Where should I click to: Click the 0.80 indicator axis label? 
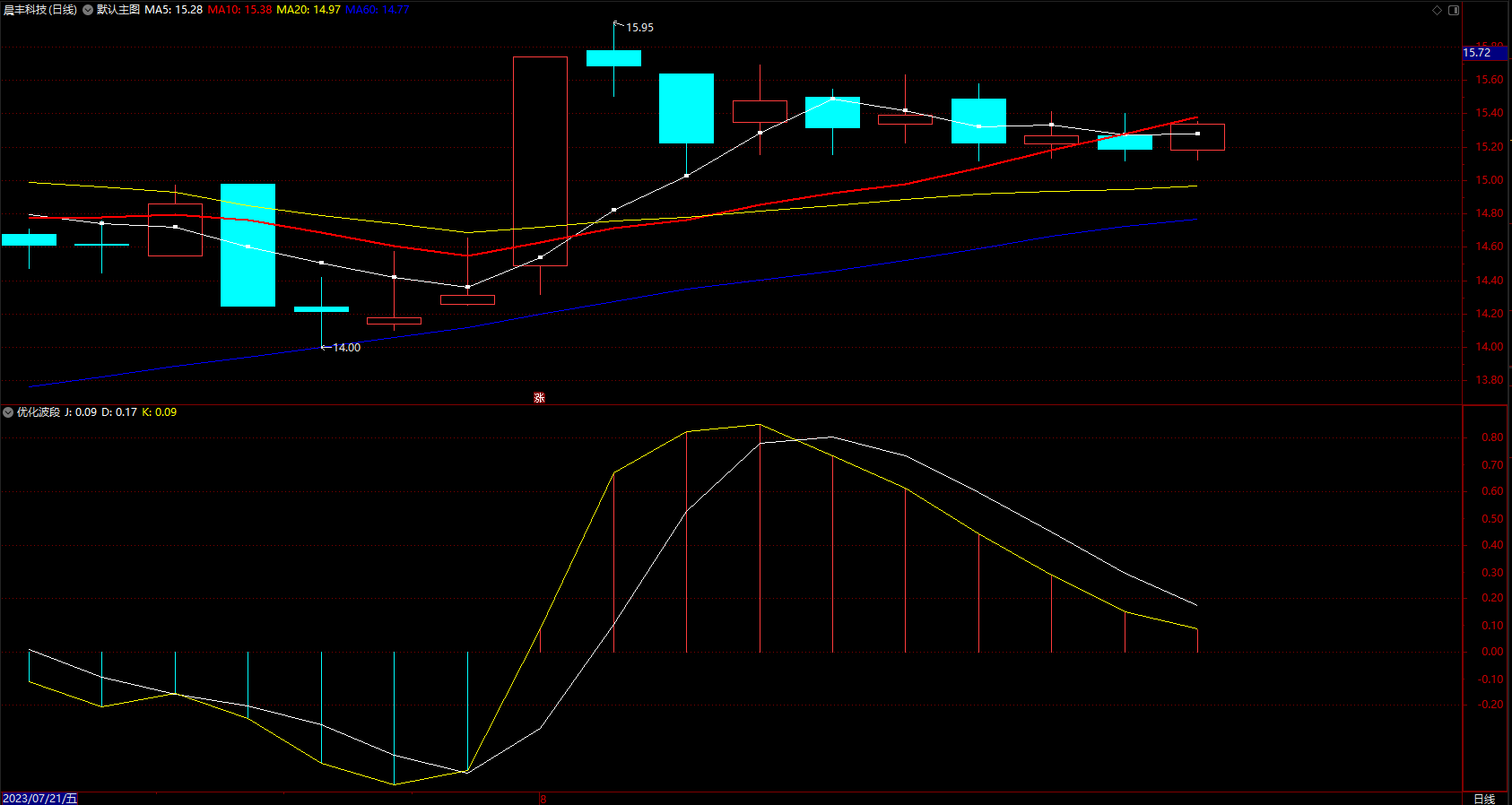[x=1492, y=437]
